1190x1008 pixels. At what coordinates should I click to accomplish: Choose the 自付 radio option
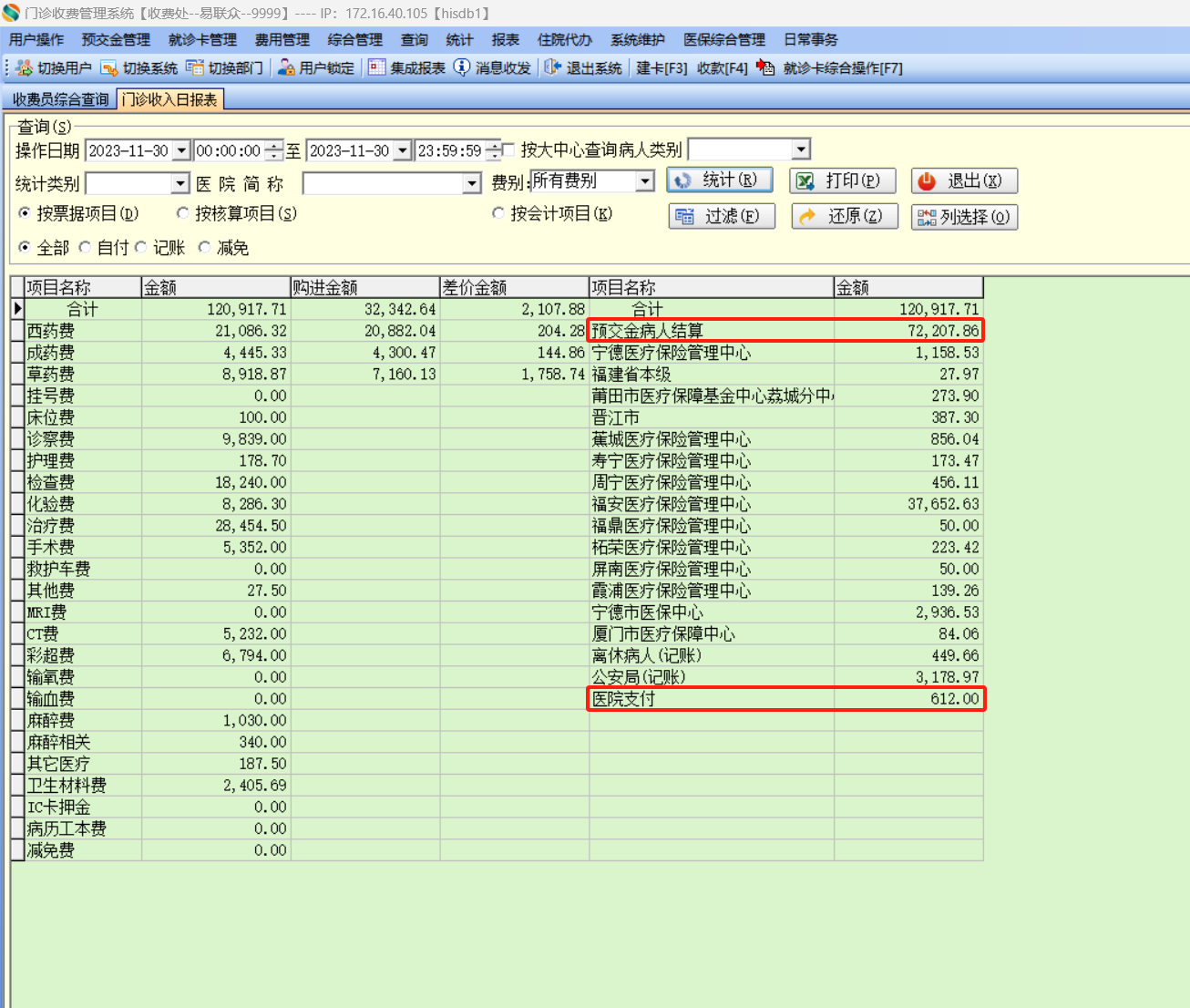point(85,247)
